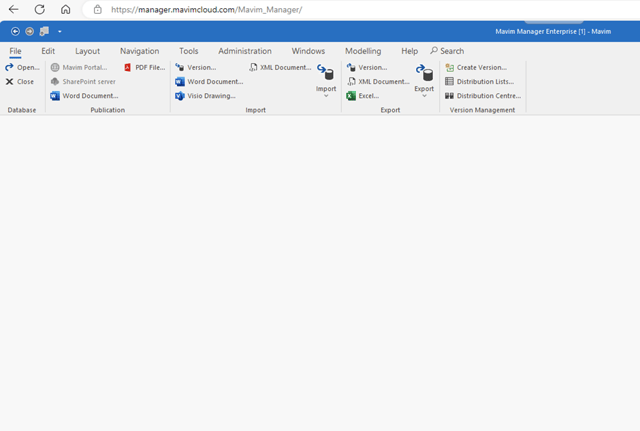Reload the page with the refresh icon
Image resolution: width=640 pixels, height=431 pixels.
pyautogui.click(x=40, y=9)
